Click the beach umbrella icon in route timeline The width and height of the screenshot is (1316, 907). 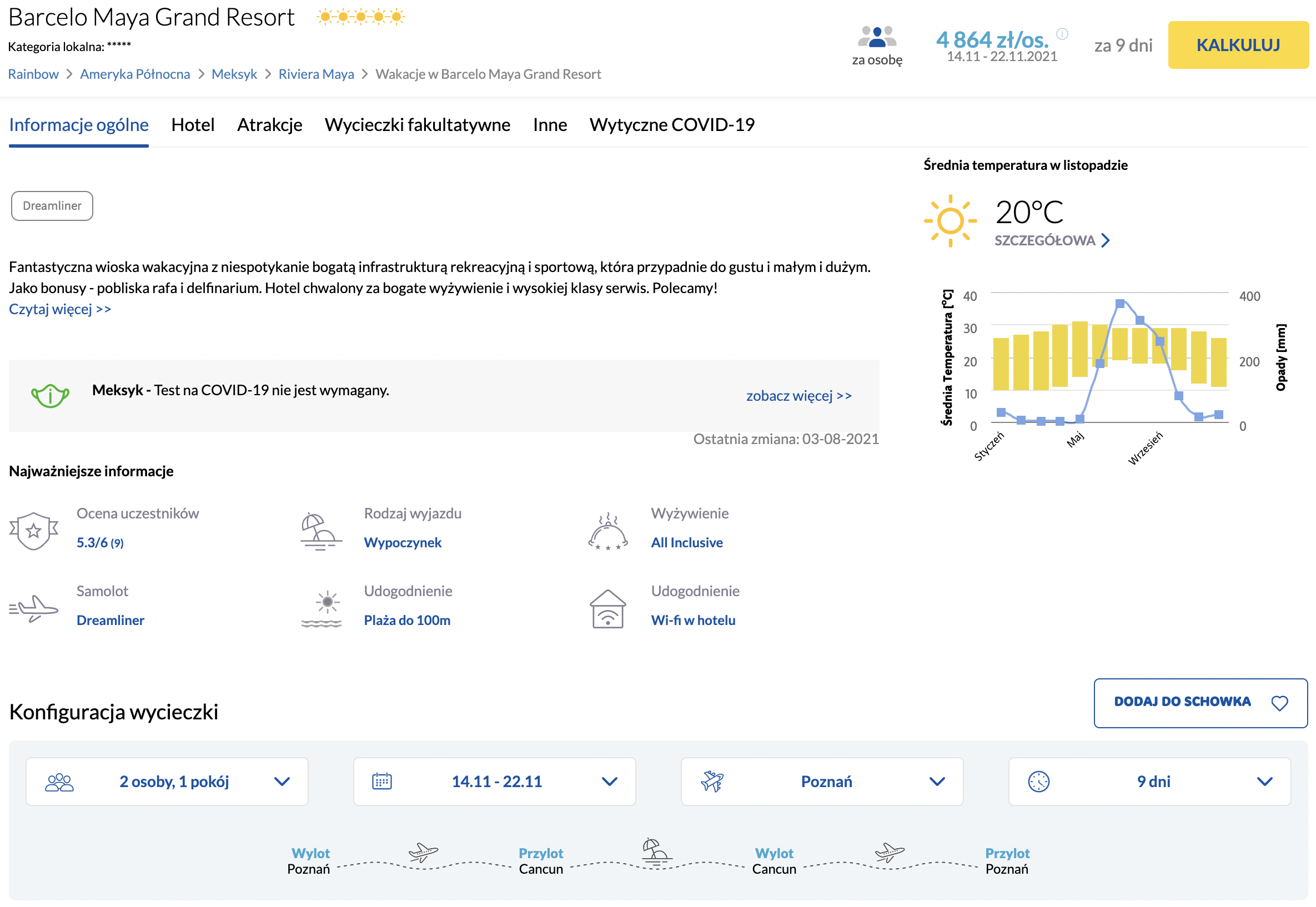click(656, 851)
